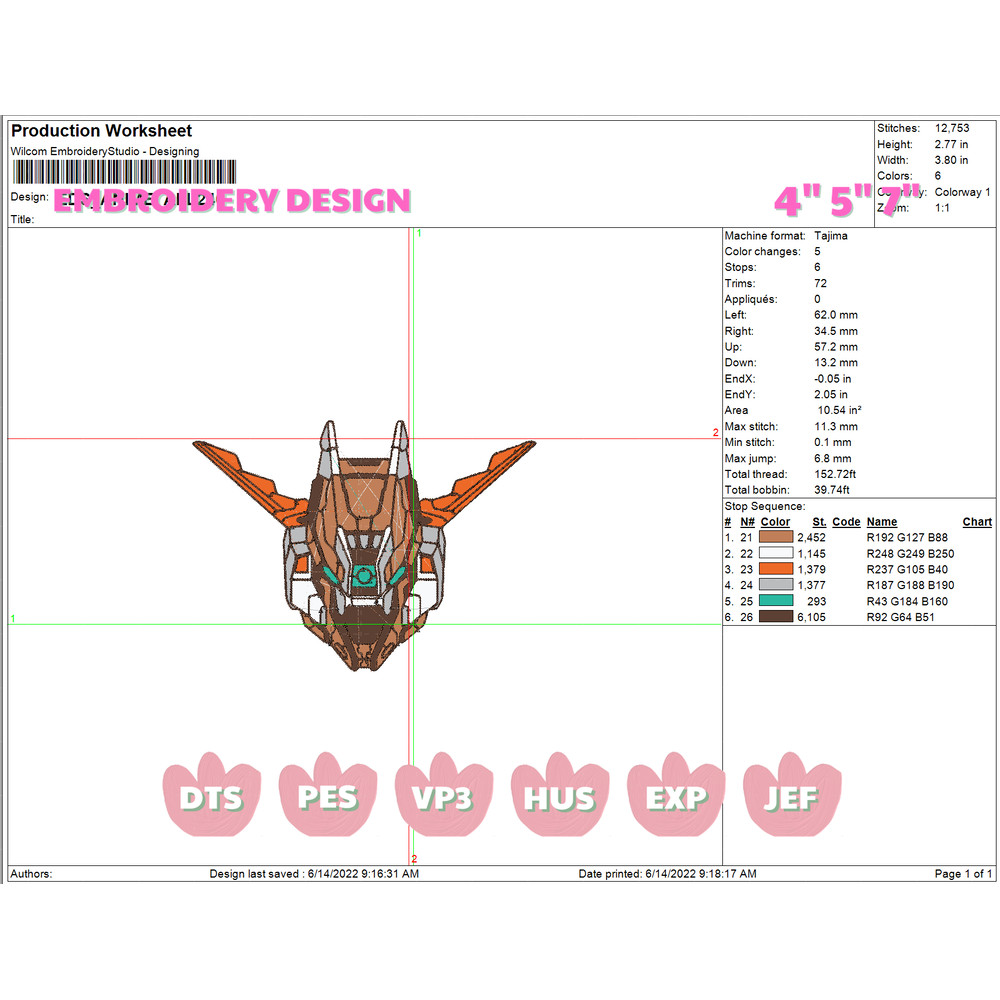Click the Chart column header
This screenshot has width=1000, height=1000.
point(976,522)
